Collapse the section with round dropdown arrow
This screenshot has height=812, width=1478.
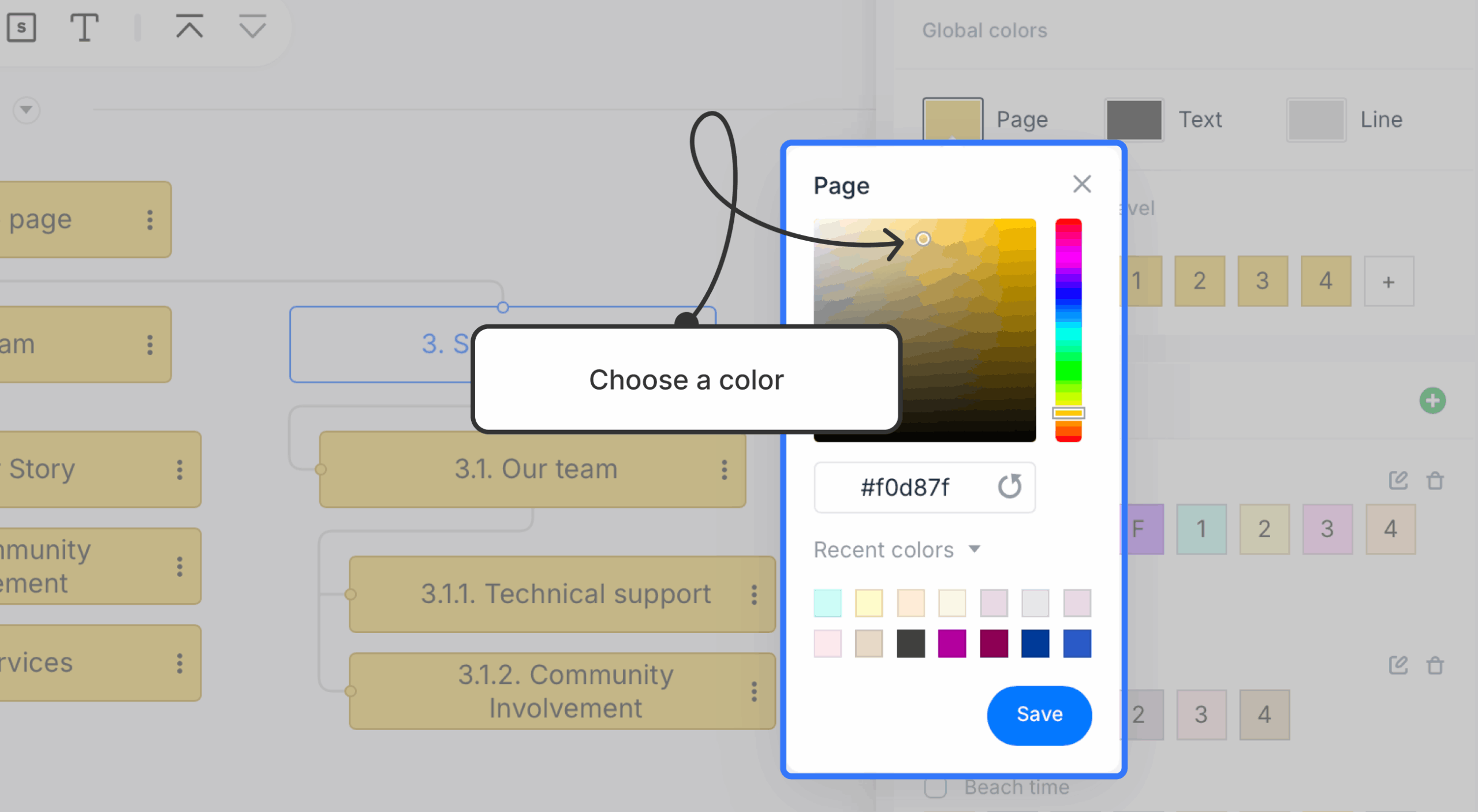26,110
